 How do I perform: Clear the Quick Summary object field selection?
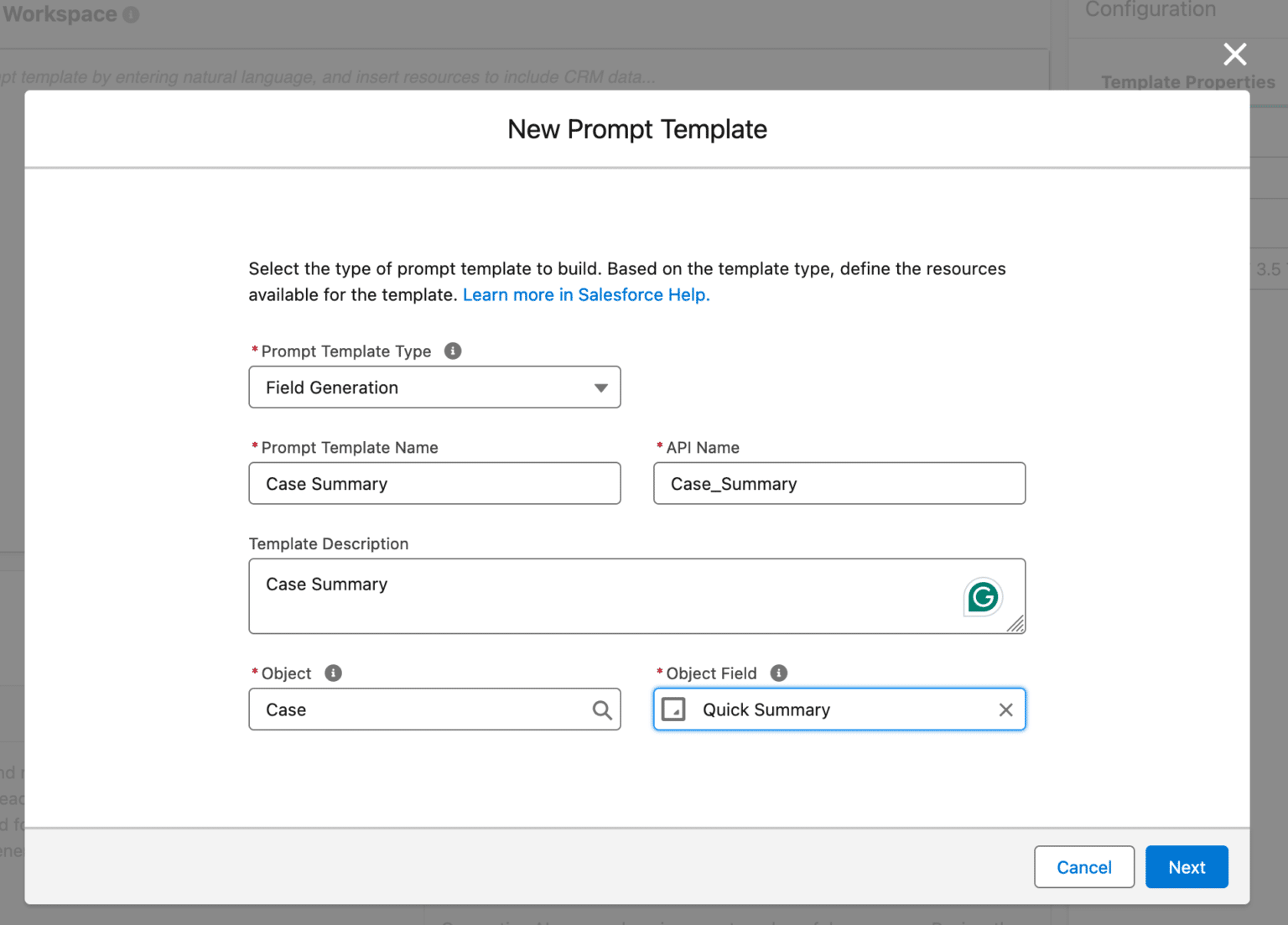pyautogui.click(x=1005, y=709)
